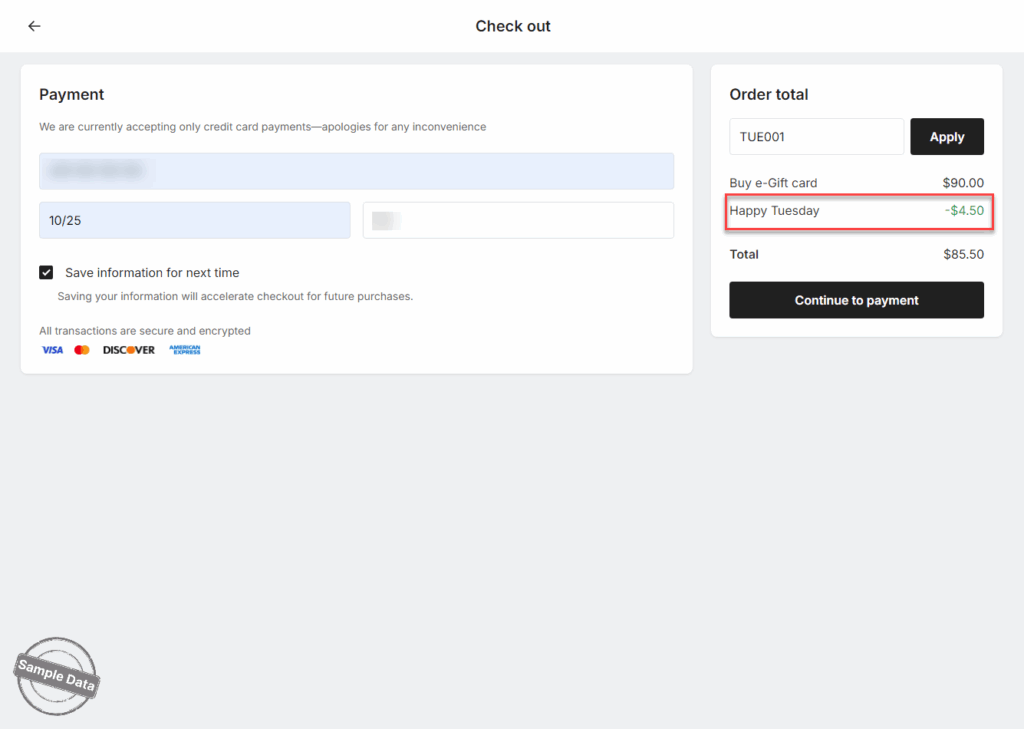The height and width of the screenshot is (729, 1024).
Task: Click the Sample Data stamp
Action: coord(57,678)
